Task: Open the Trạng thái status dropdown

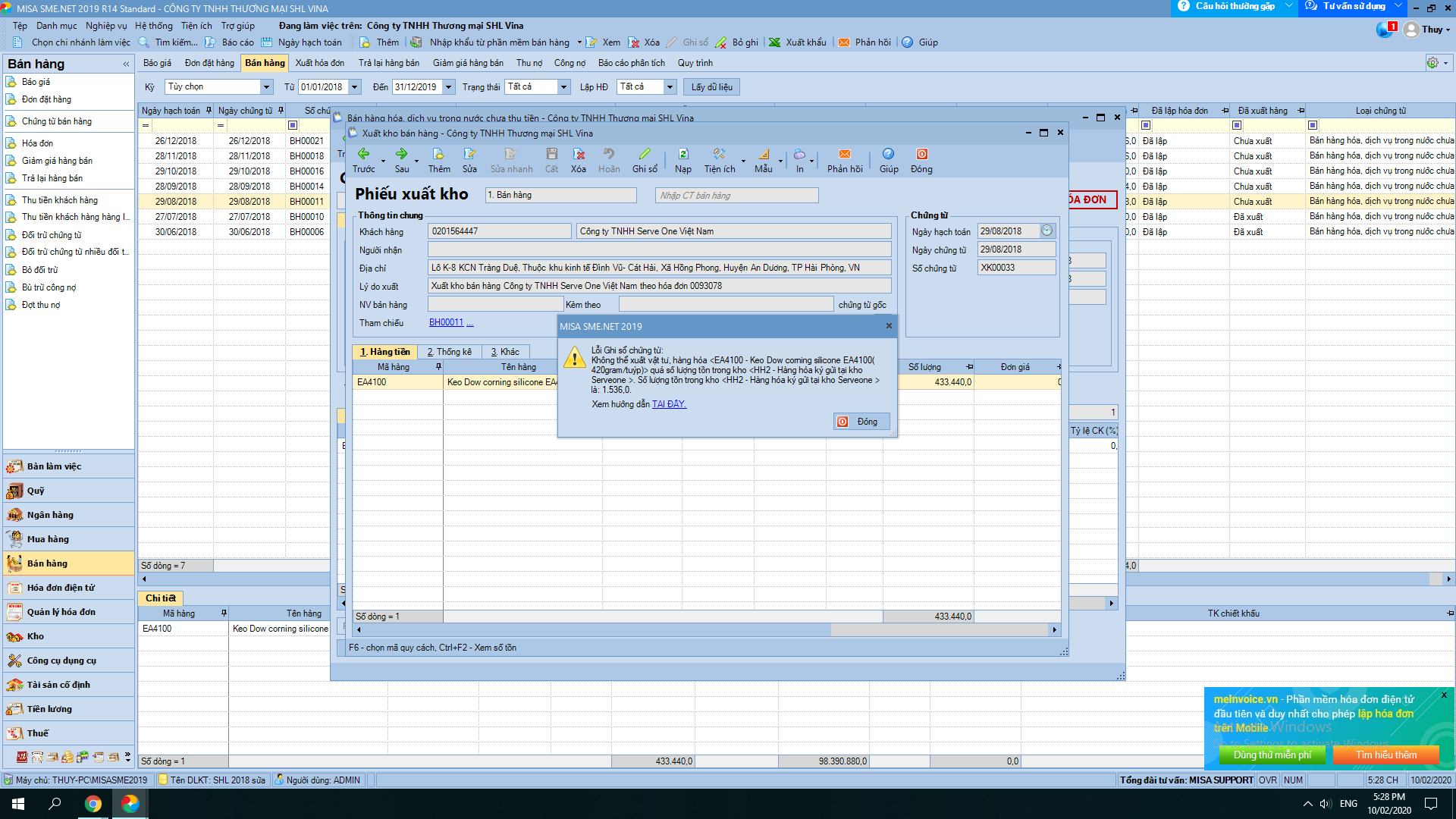Action: tap(563, 87)
